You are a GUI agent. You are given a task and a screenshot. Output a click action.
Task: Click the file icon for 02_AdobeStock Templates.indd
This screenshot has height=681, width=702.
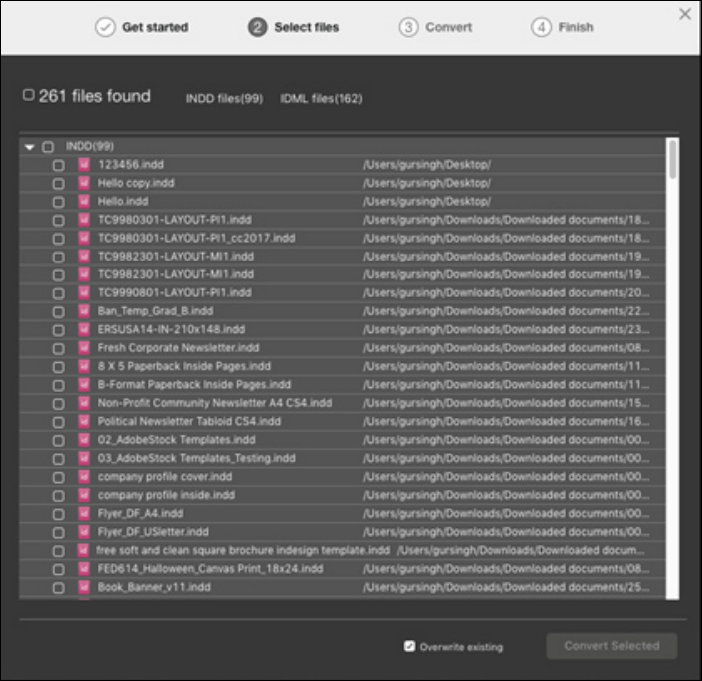84,440
